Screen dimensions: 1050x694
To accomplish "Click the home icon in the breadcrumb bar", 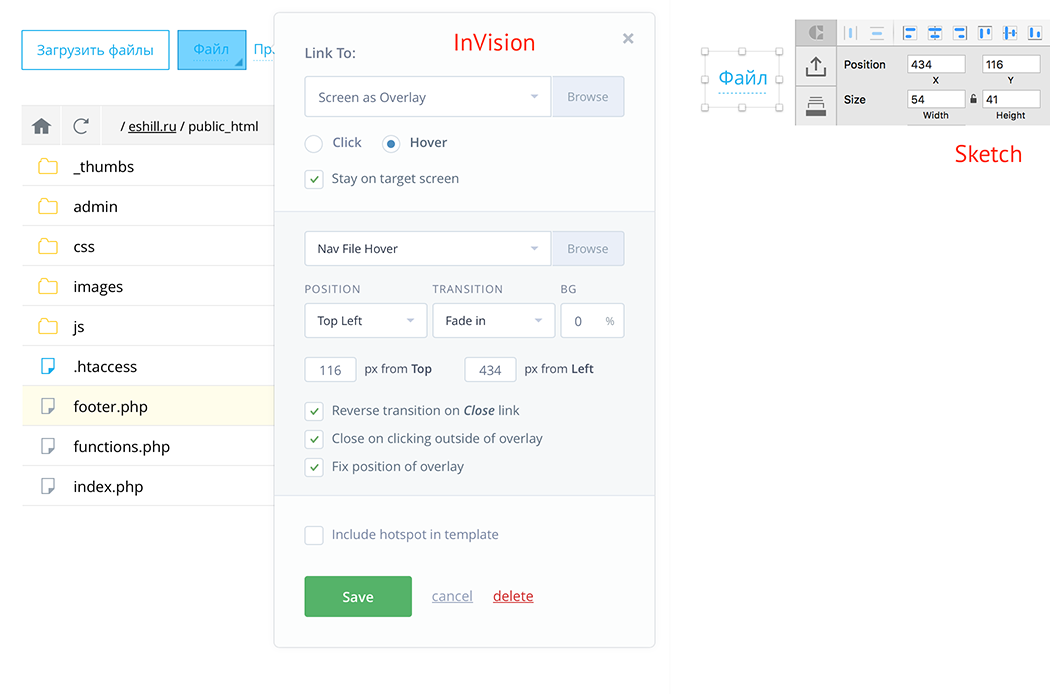I will [x=41, y=125].
